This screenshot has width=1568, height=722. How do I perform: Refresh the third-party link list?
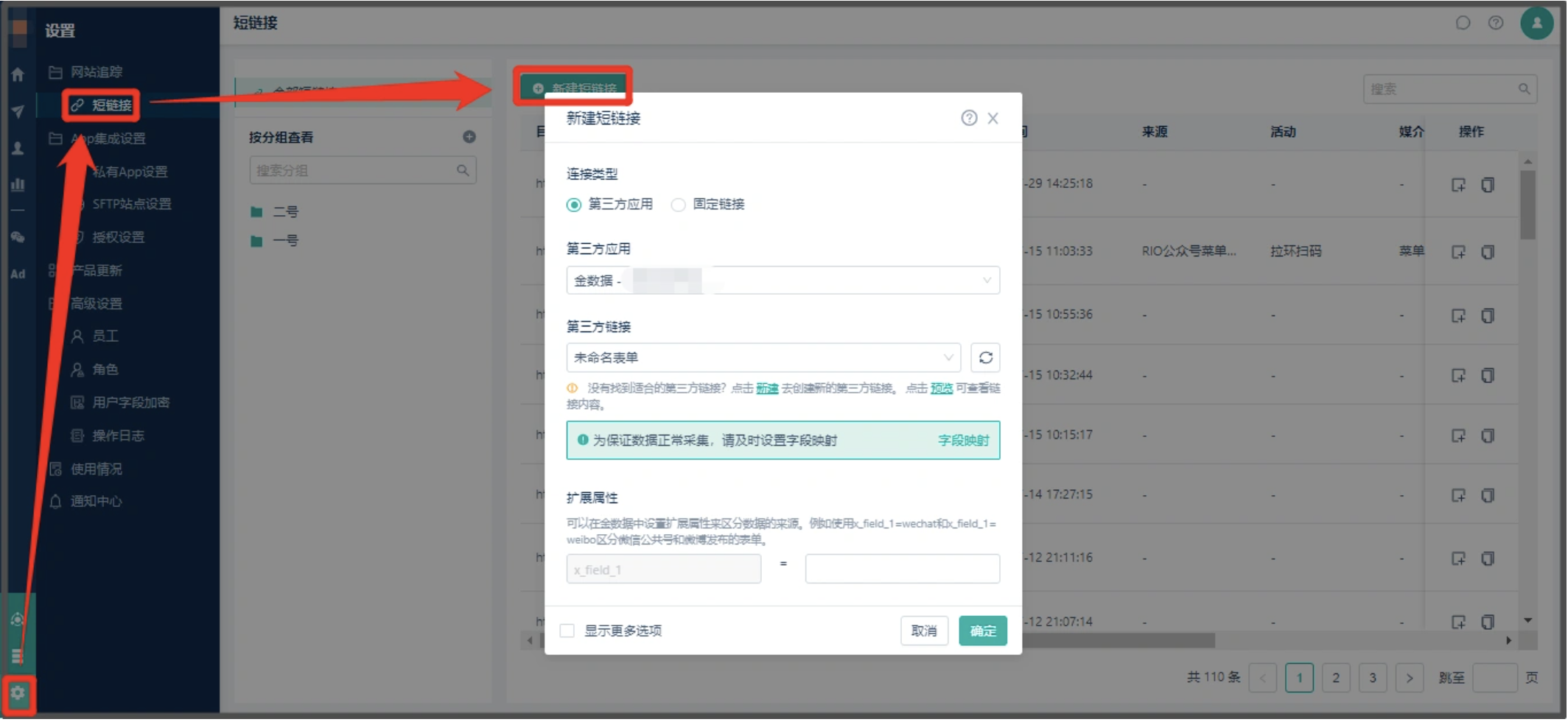pyautogui.click(x=985, y=358)
